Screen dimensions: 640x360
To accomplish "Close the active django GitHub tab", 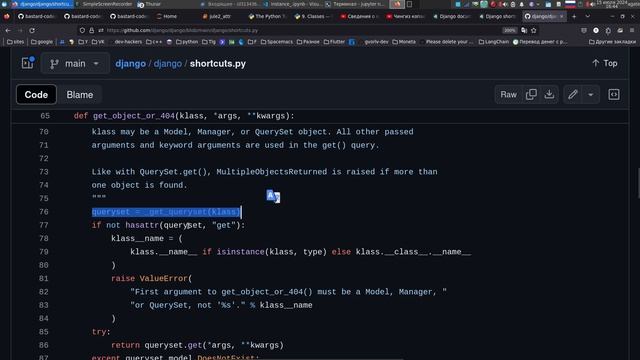I will pos(561,16).
